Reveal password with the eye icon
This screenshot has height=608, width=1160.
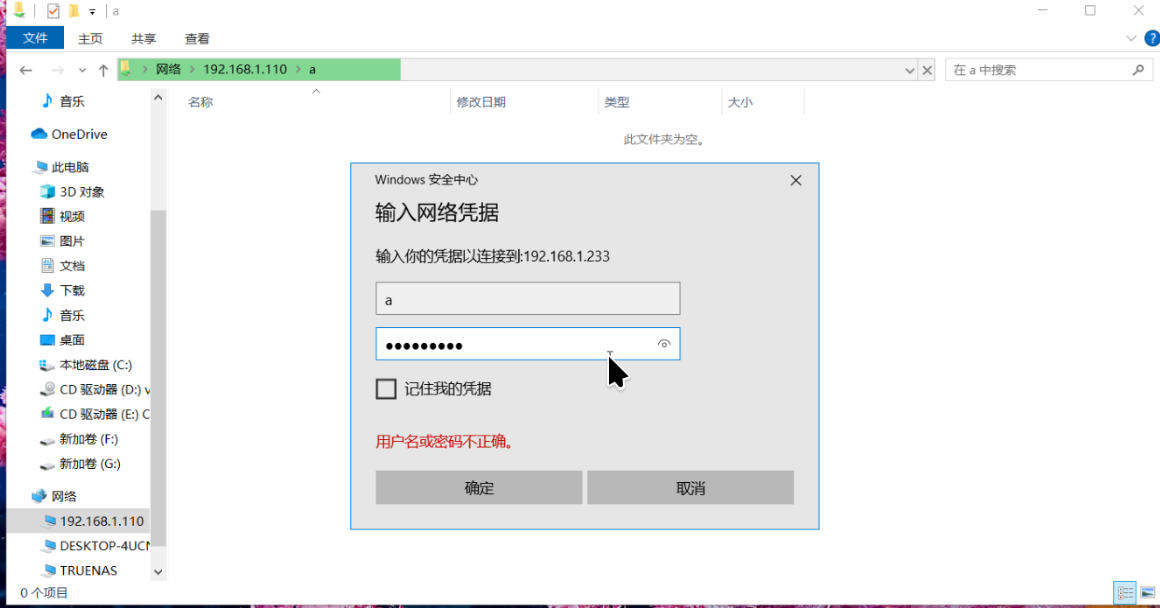pos(664,344)
